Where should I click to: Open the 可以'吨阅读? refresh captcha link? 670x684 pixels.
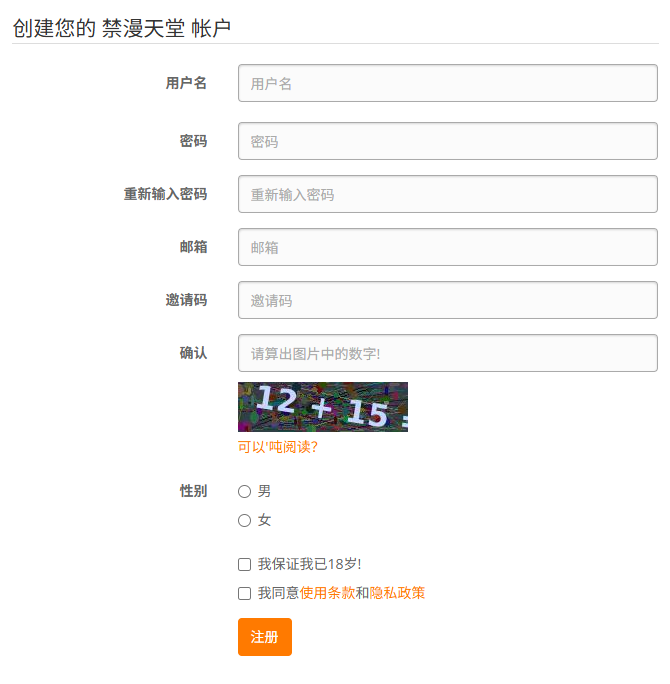(x=278, y=447)
